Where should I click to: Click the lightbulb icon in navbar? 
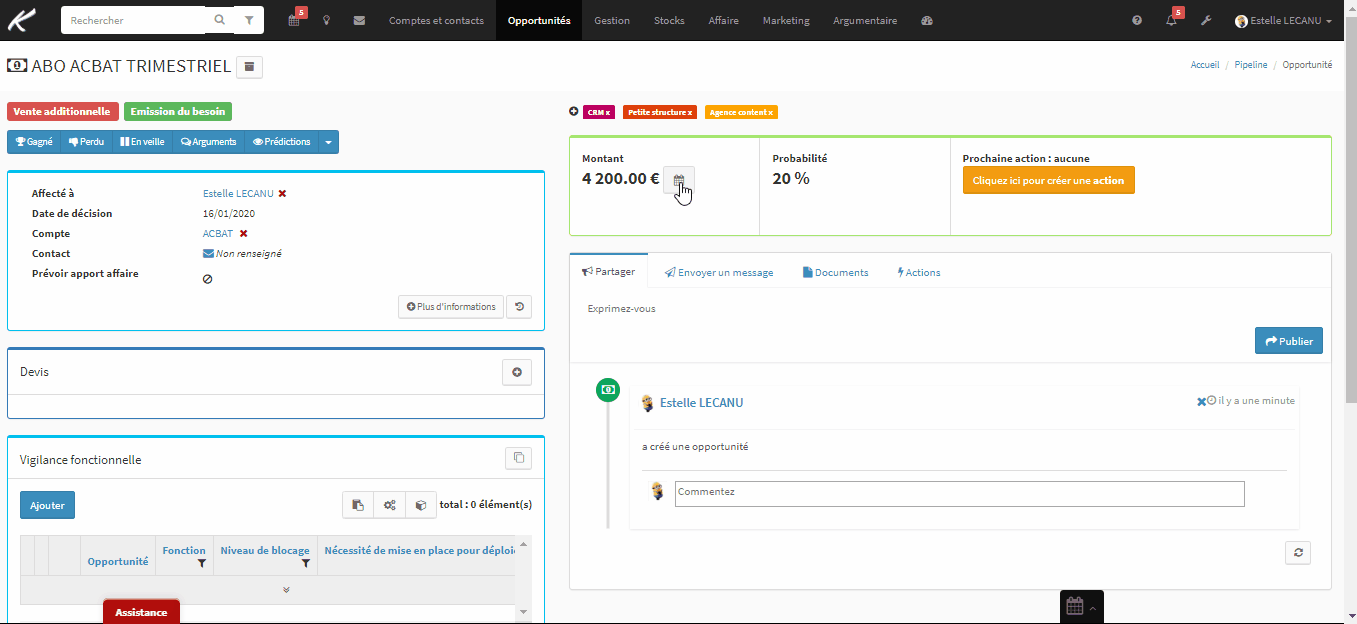327,20
